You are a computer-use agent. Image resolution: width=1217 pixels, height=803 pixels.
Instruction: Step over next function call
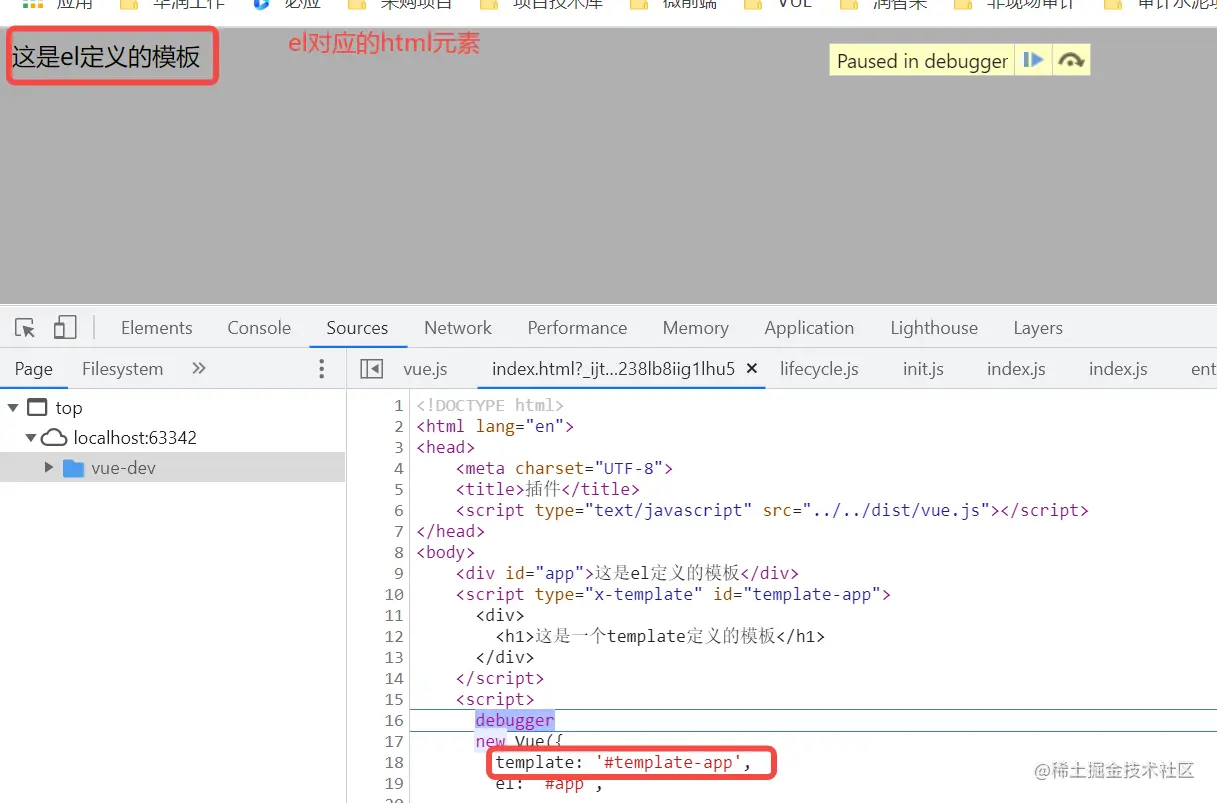coord(1071,61)
